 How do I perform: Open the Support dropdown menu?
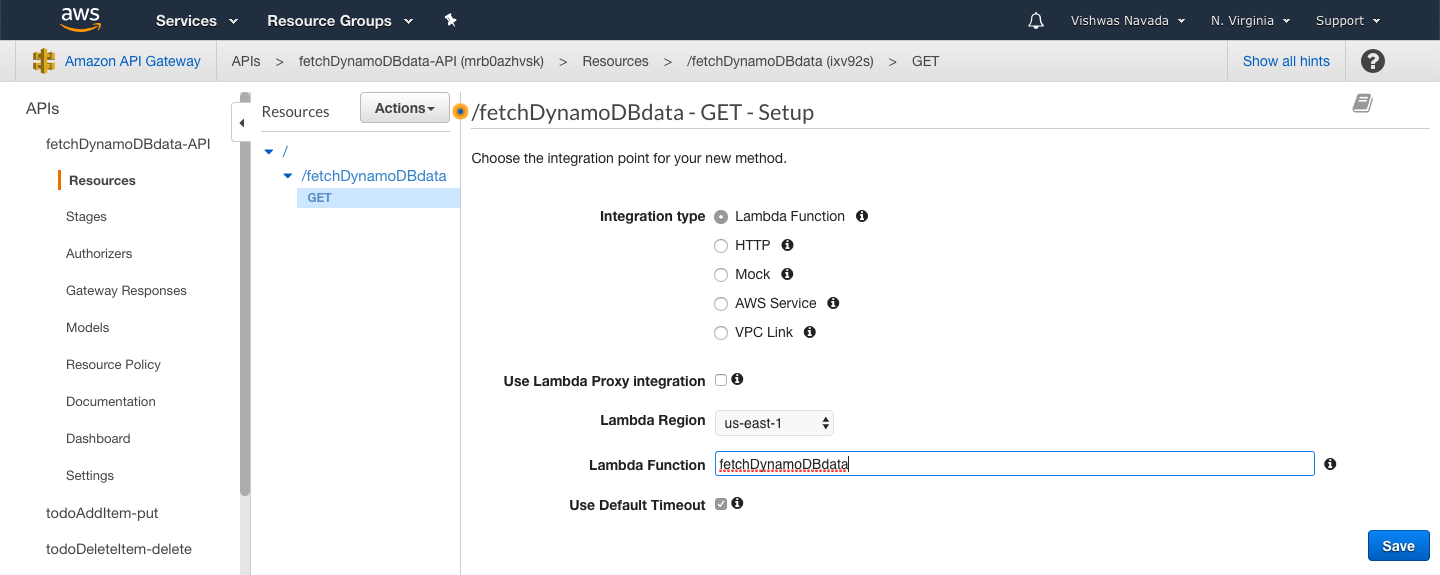point(1348,20)
